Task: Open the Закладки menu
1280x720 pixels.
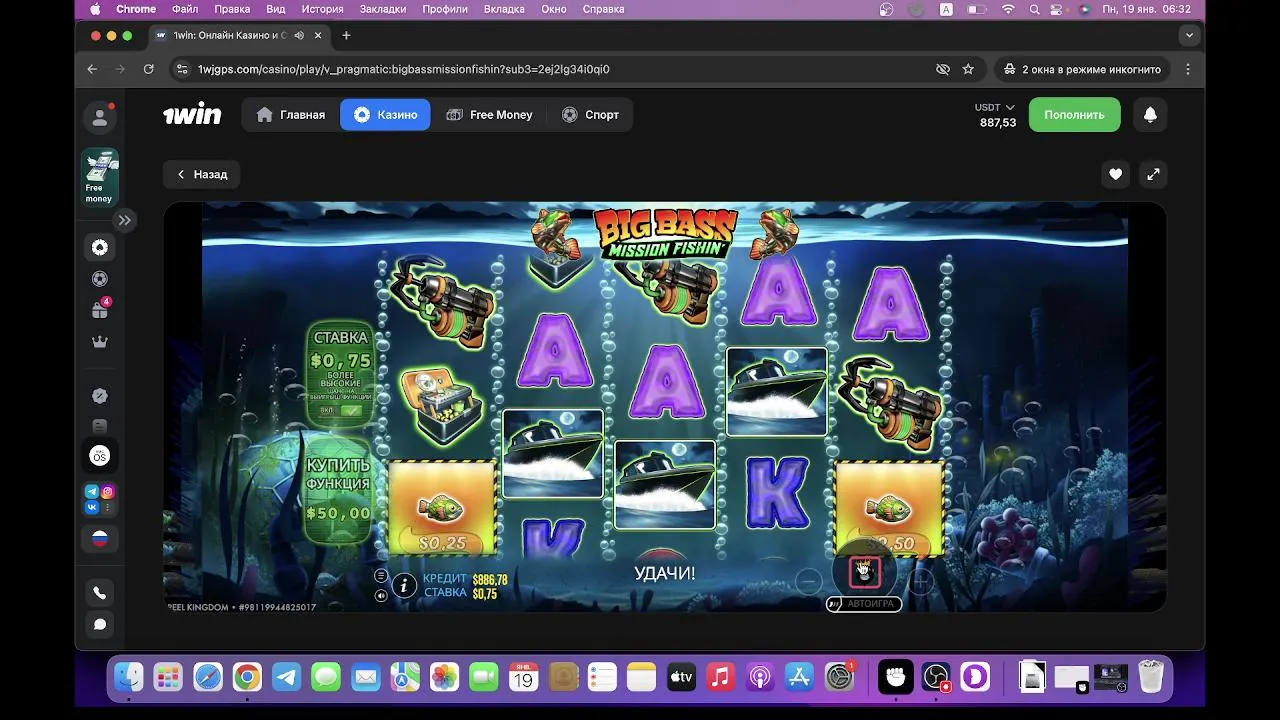Action: pyautogui.click(x=382, y=9)
